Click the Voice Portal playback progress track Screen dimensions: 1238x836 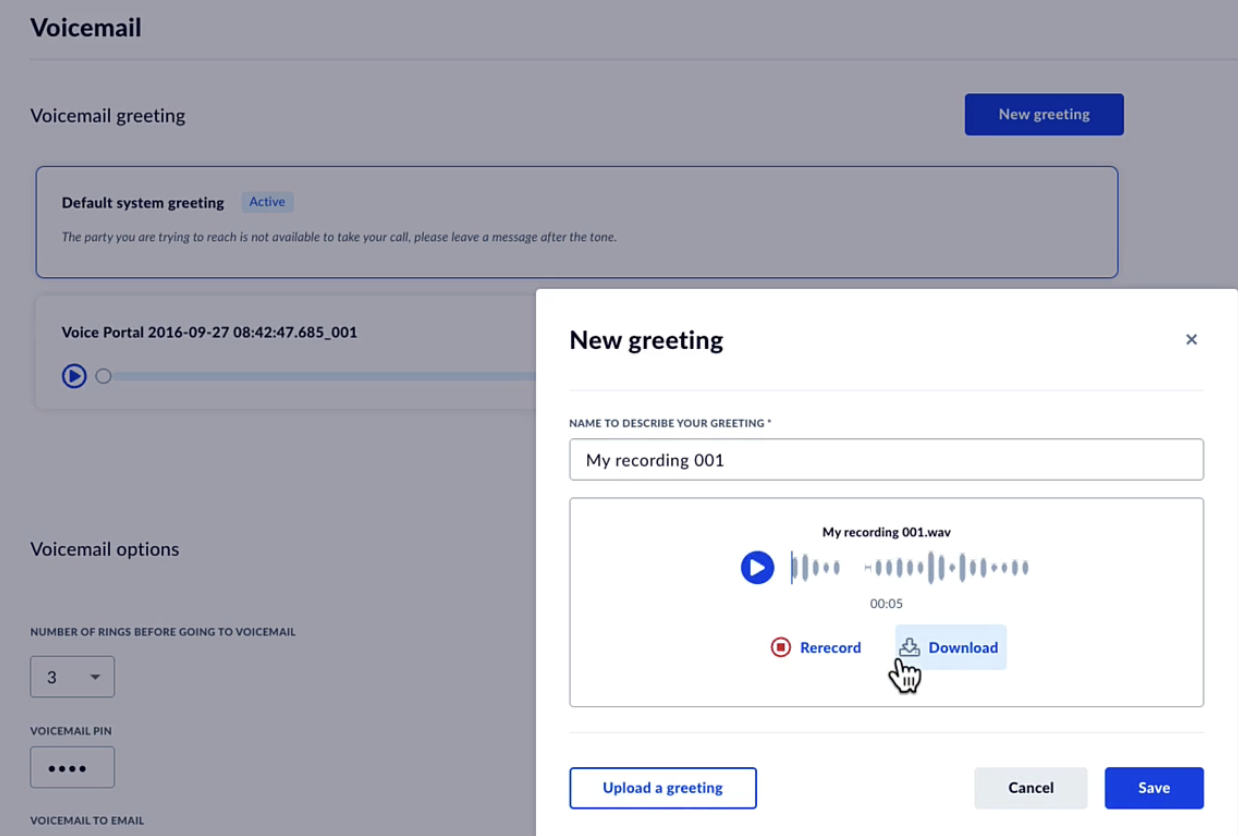click(320, 377)
